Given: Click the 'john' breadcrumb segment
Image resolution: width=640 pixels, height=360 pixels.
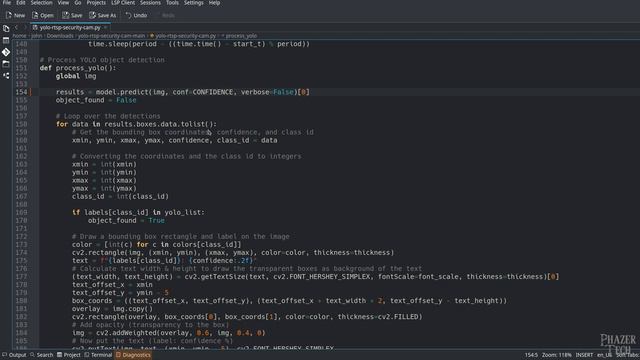Looking at the screenshot, I should (x=37, y=36).
